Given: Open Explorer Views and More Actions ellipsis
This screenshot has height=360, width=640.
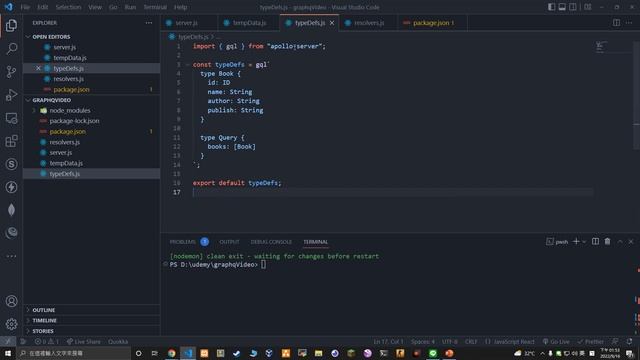Looking at the screenshot, I should 149,23.
